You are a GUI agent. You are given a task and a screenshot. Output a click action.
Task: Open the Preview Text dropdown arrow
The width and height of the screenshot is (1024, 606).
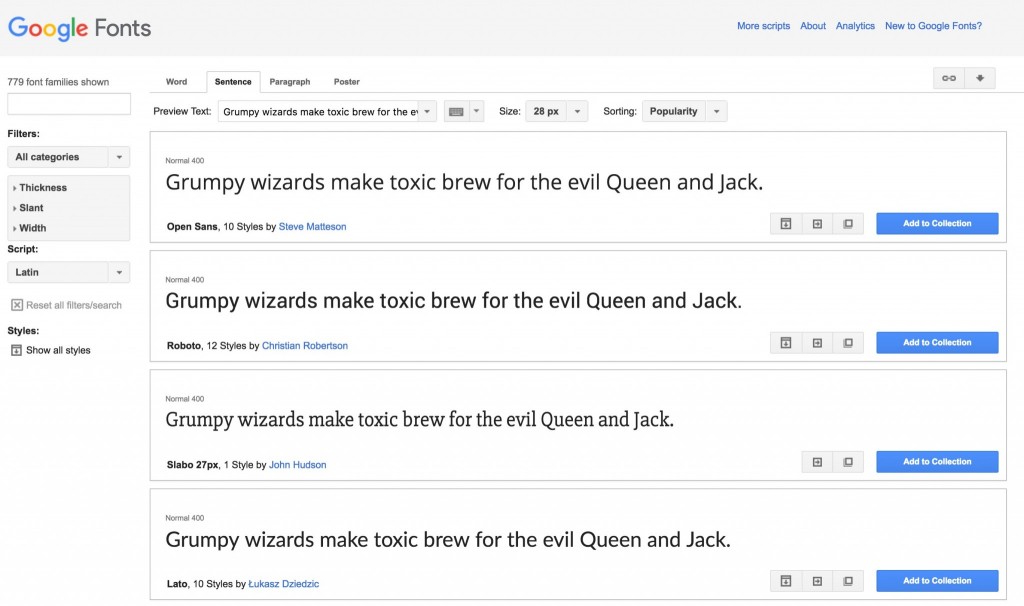point(427,112)
